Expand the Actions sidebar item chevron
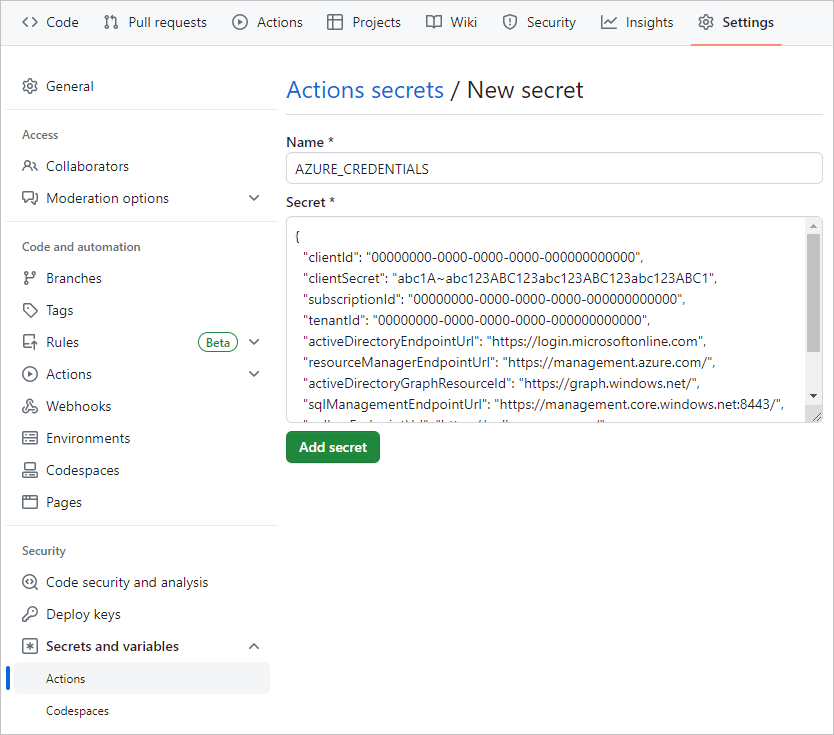Screen dimensions: 834x735 tap(253, 374)
